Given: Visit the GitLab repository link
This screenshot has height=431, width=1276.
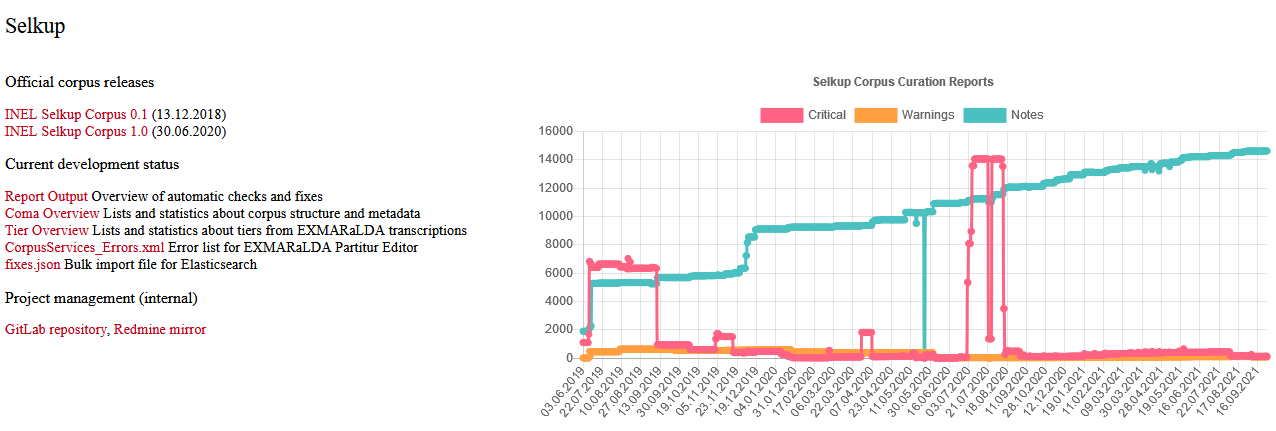Looking at the screenshot, I should pyautogui.click(x=56, y=329).
